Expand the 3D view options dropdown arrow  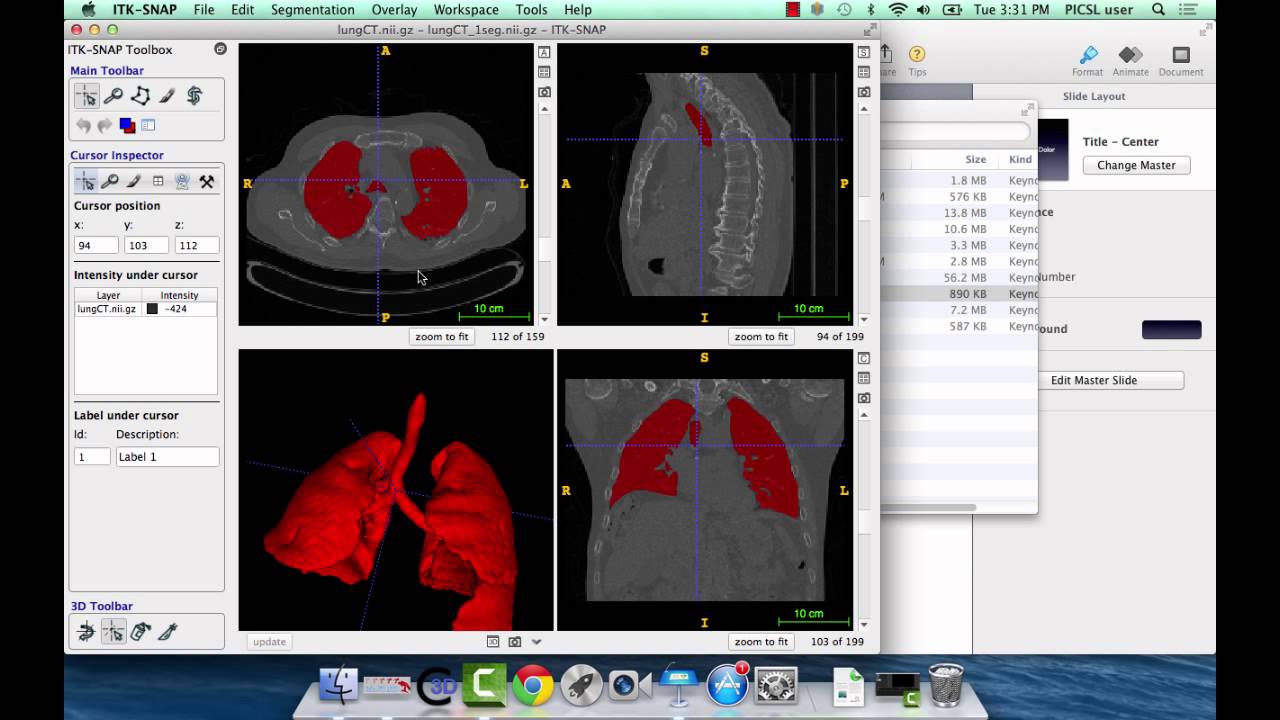(536, 642)
